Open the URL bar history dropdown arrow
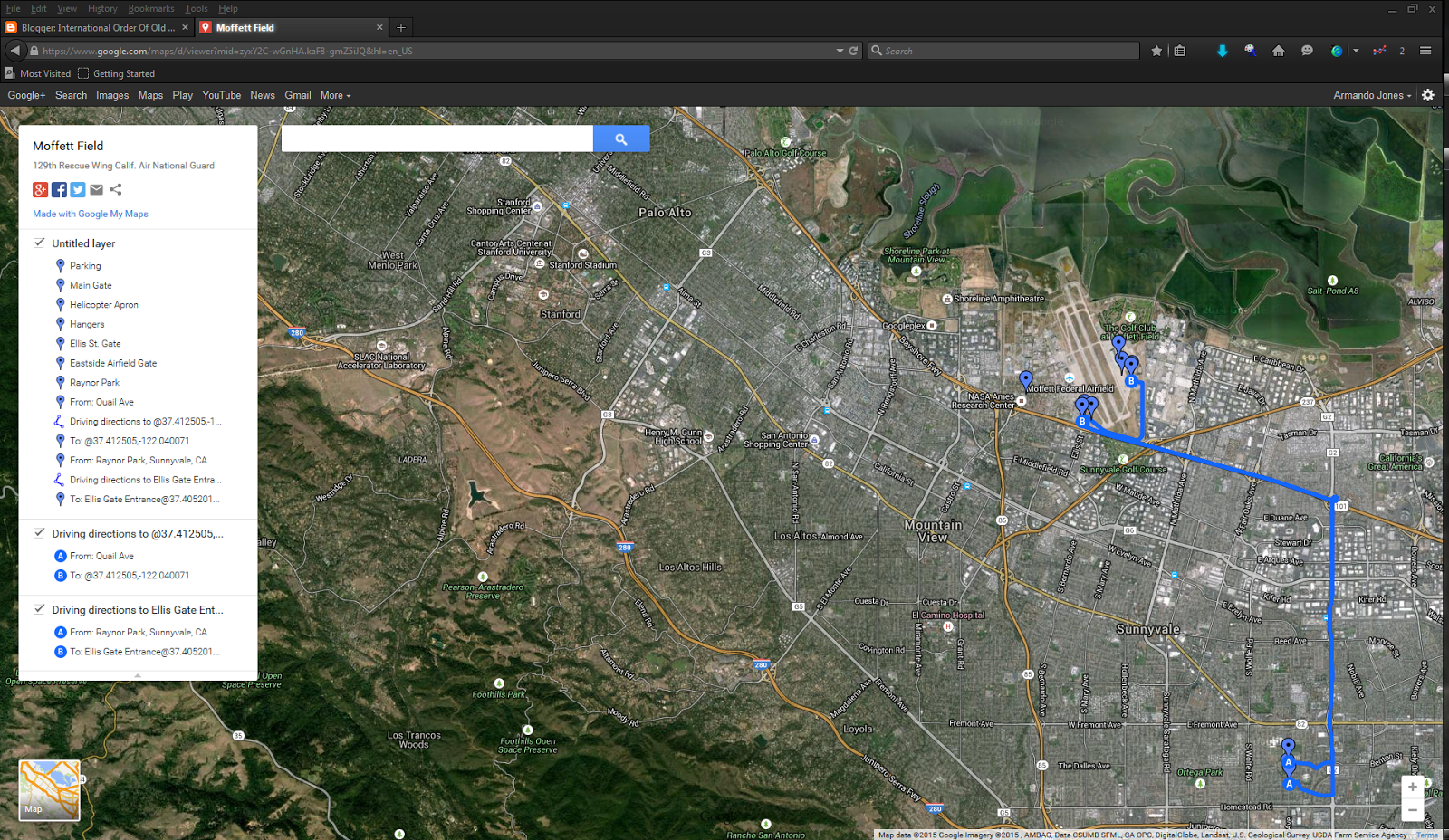The height and width of the screenshot is (840, 1449). coord(840,51)
